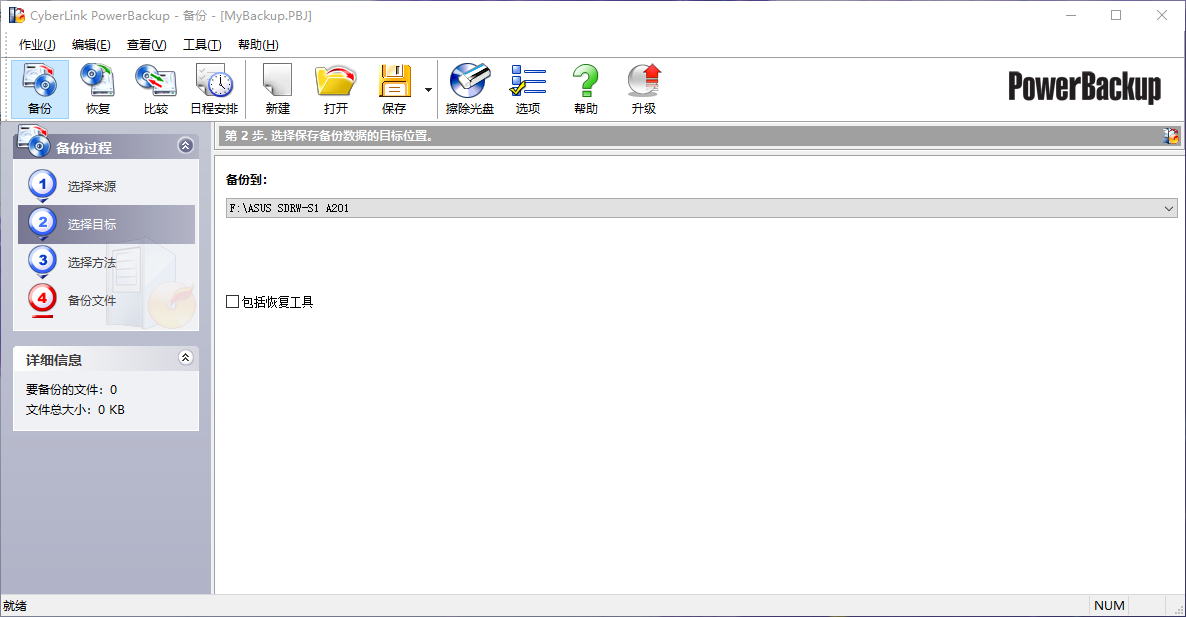Open the 帮助(H) menu
This screenshot has width=1186, height=617.
coord(258,45)
